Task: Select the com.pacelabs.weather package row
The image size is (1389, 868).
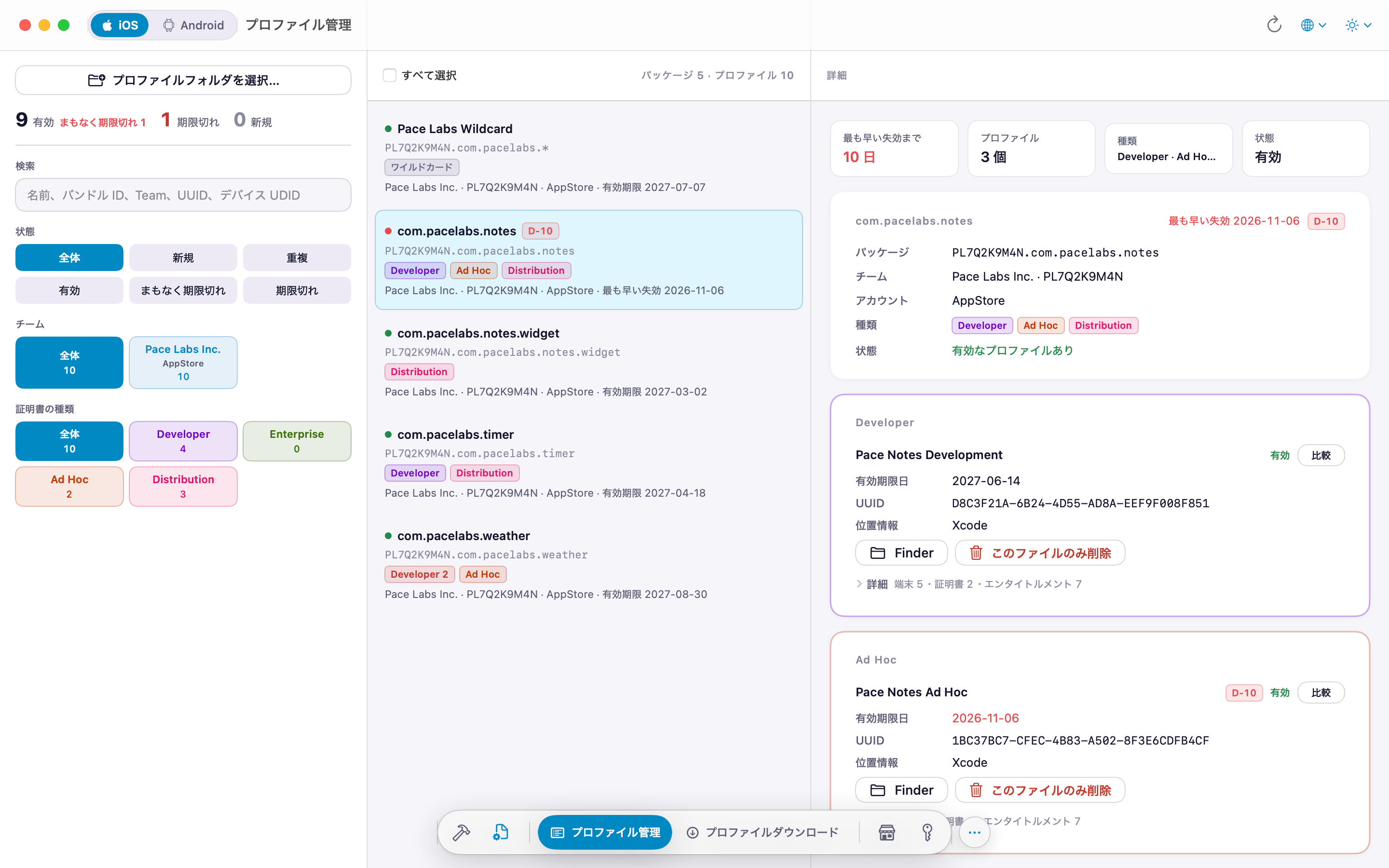Action: click(588, 565)
